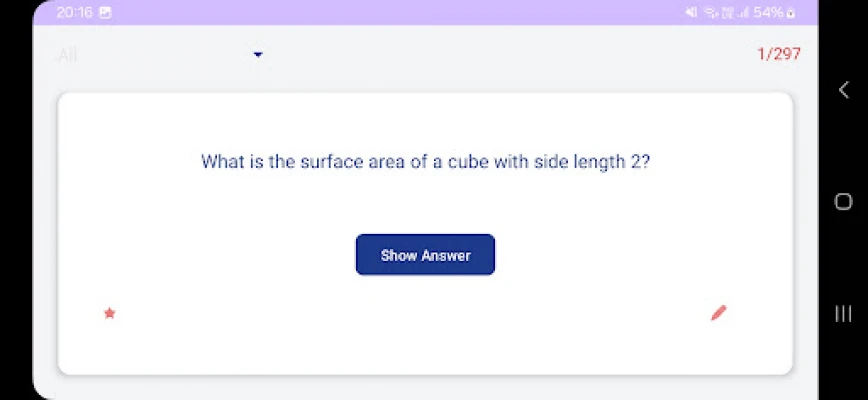Tap the 54% battery percentage text
Viewport: 868px width, 400px height.
(768, 13)
